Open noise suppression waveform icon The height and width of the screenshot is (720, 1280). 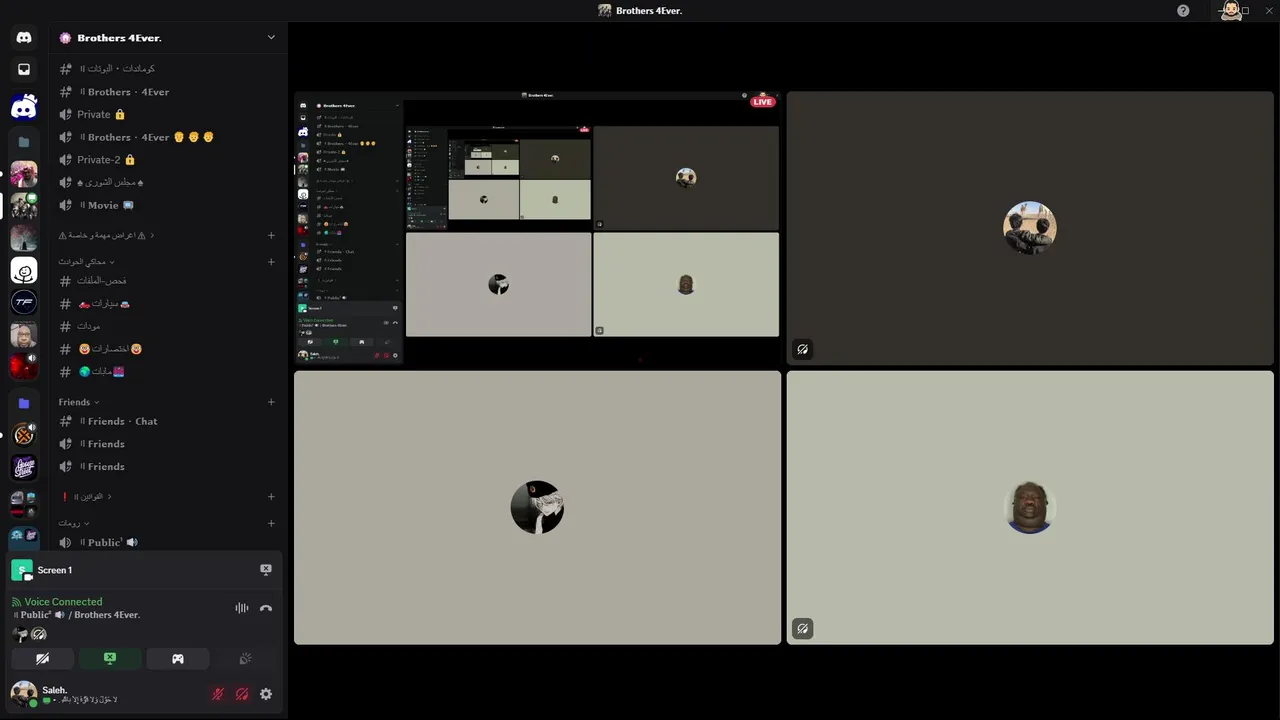coord(242,608)
